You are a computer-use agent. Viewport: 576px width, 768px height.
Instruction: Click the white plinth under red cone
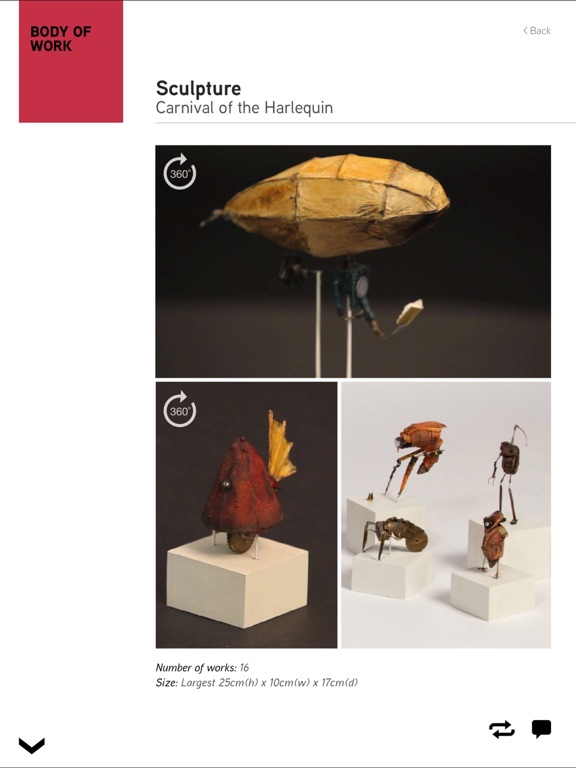[238, 581]
